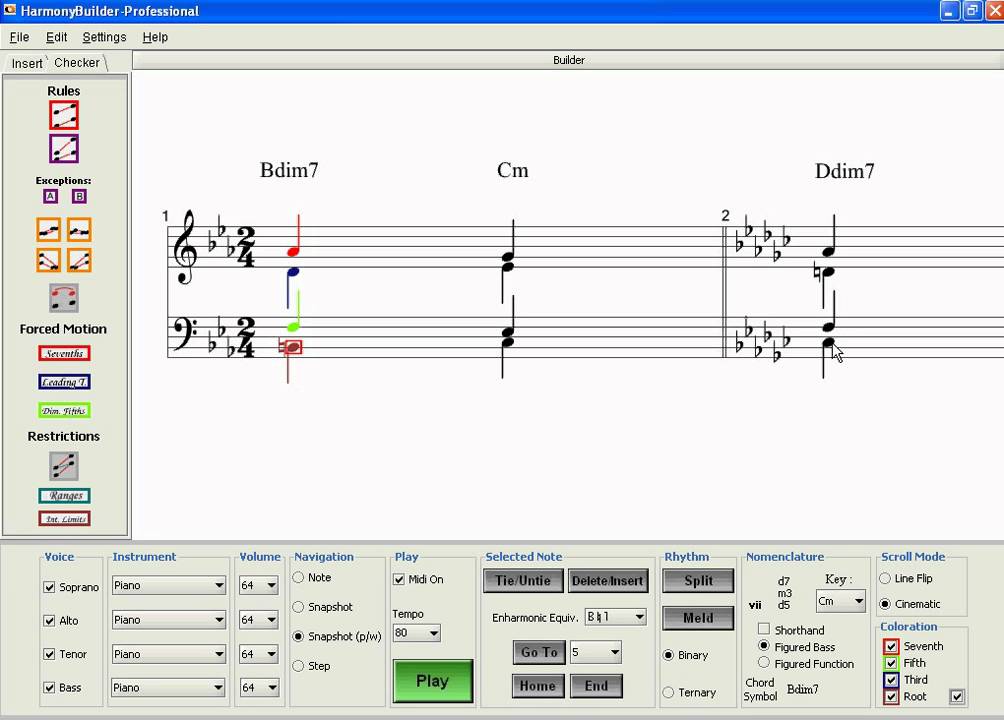Click the Home button
This screenshot has width=1004, height=720.
pos(538,686)
